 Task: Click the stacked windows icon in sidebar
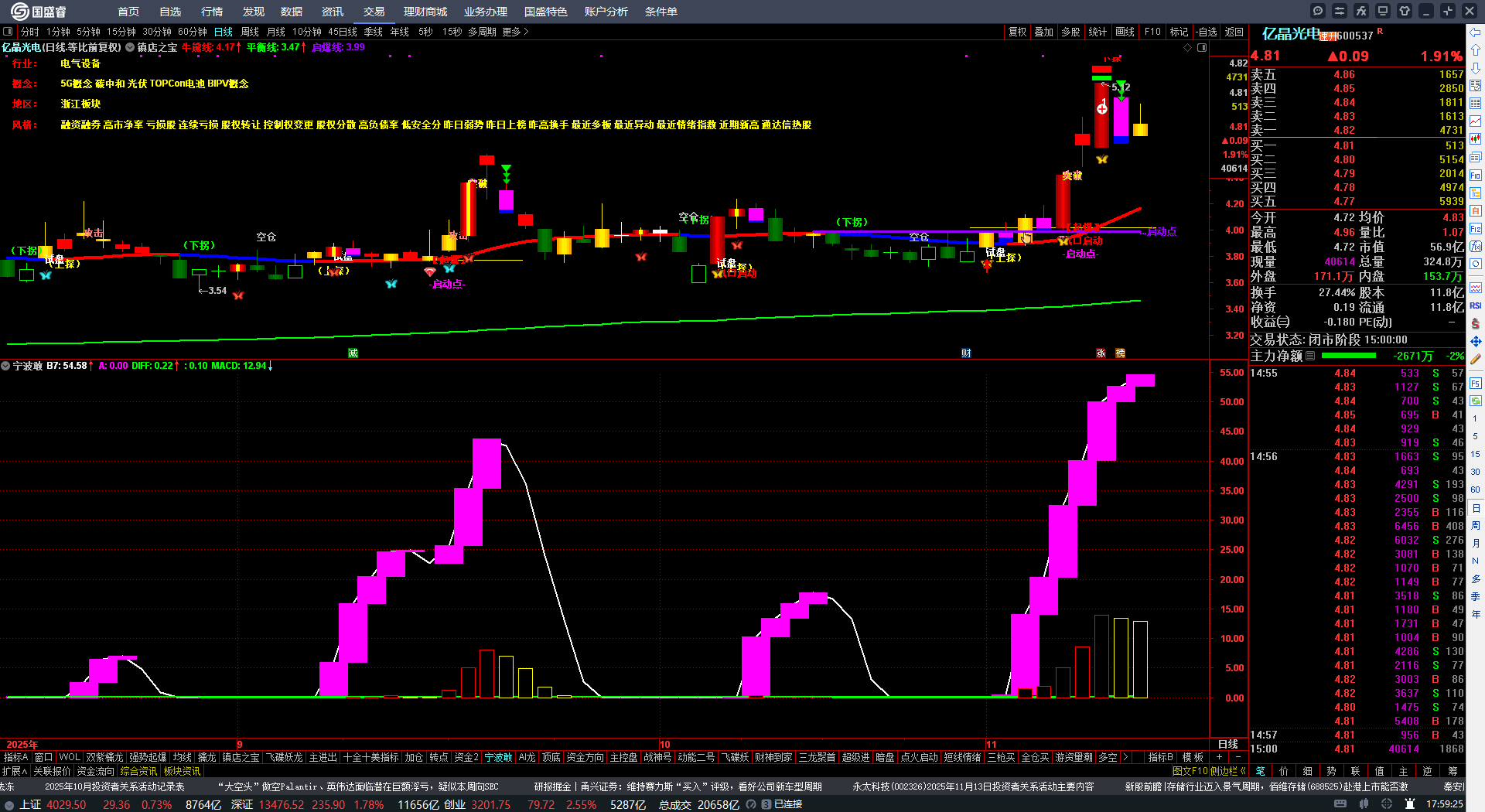coord(1476,157)
